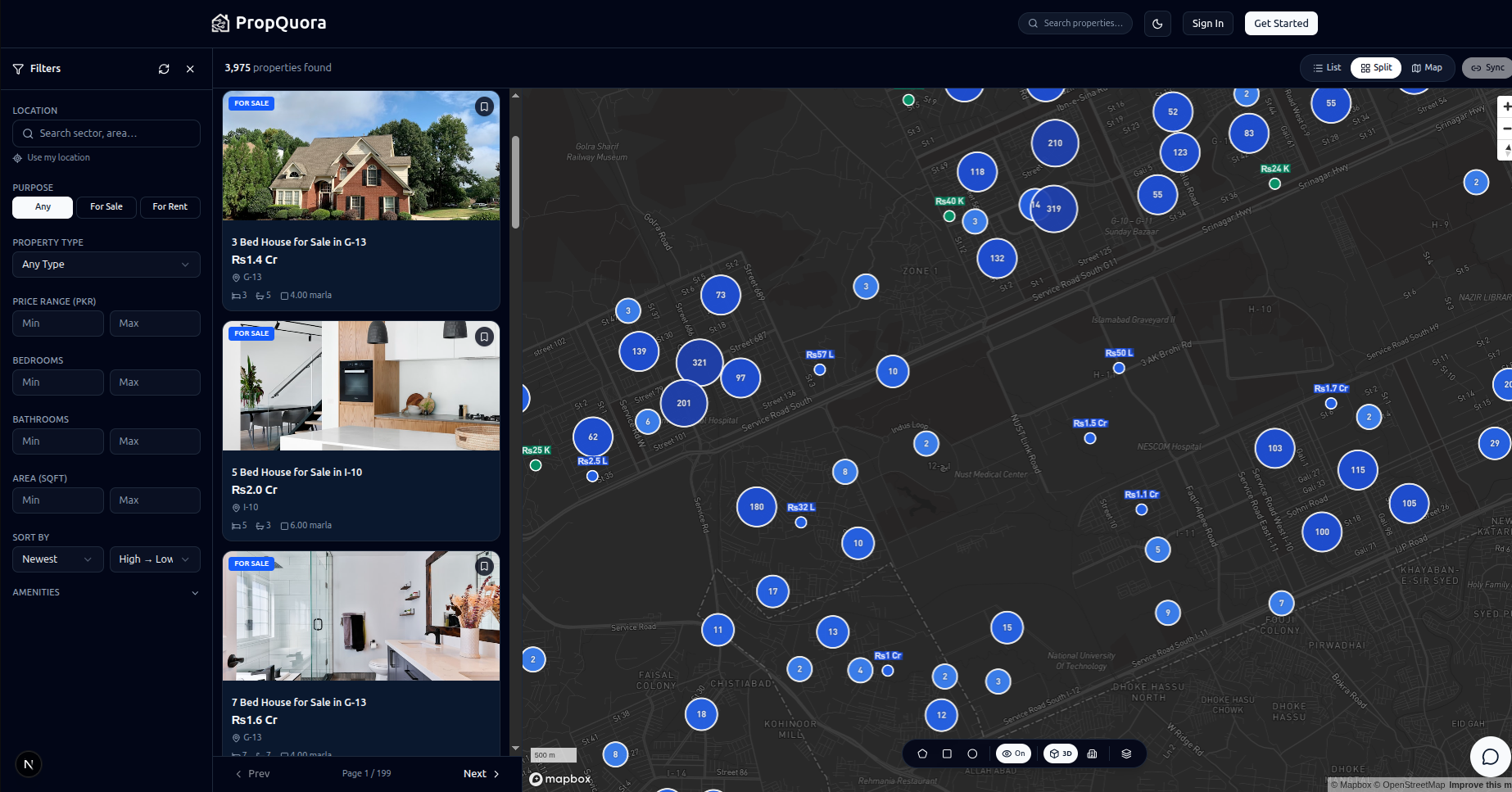The height and width of the screenshot is (792, 1512).
Task: Click the Rs1.7 Cr price marker
Action: pos(1331,403)
